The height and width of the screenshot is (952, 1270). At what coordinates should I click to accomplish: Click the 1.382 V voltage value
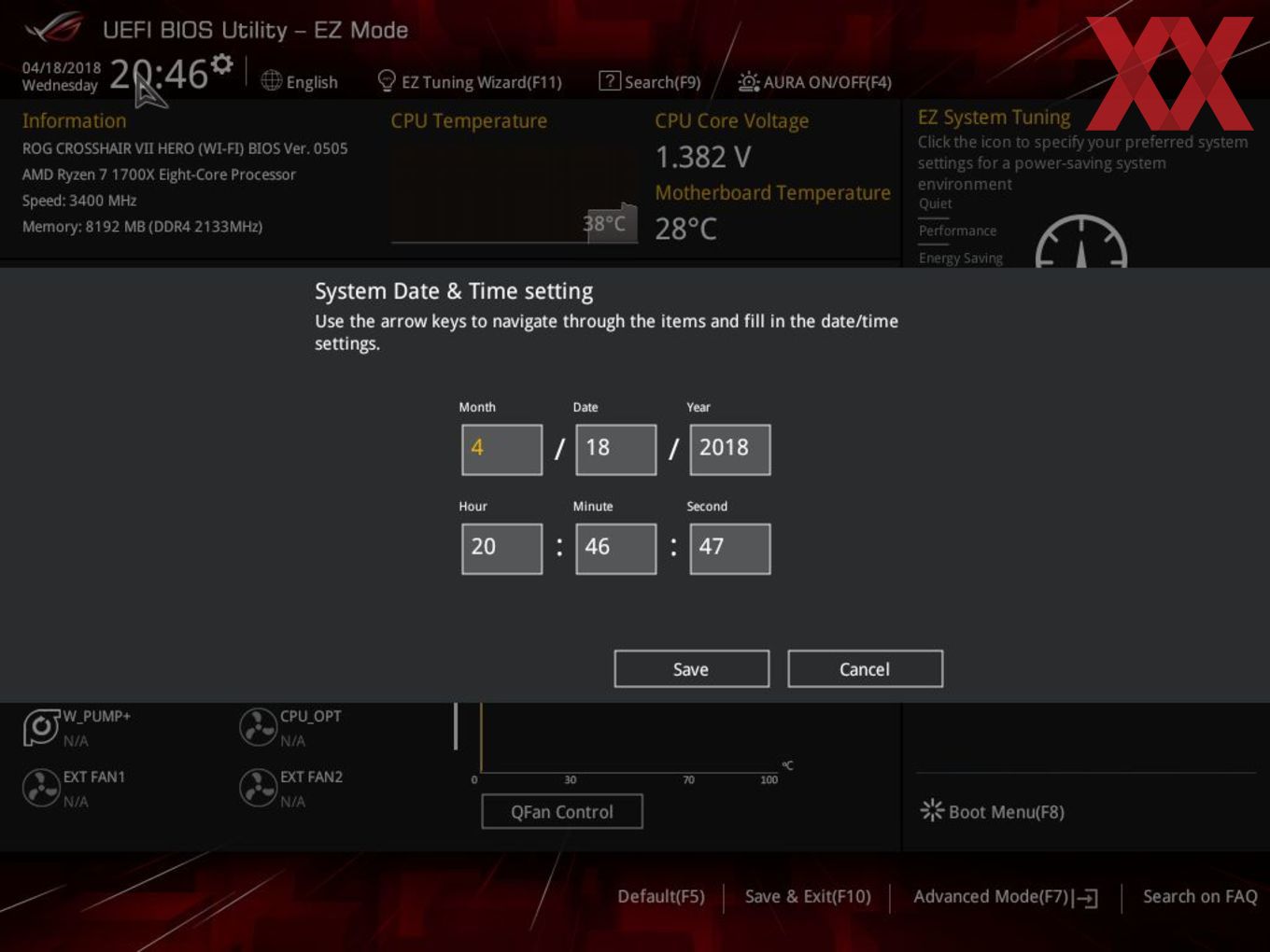[x=703, y=157]
